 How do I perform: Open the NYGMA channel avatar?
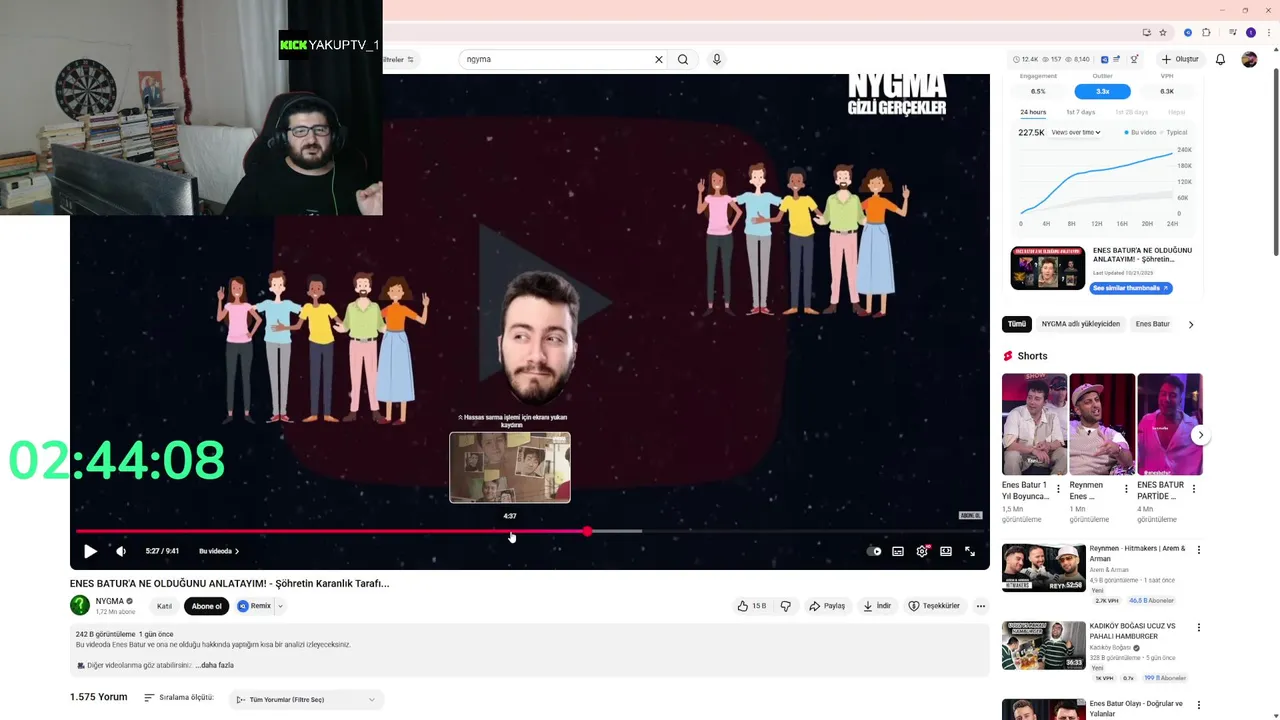click(x=80, y=605)
